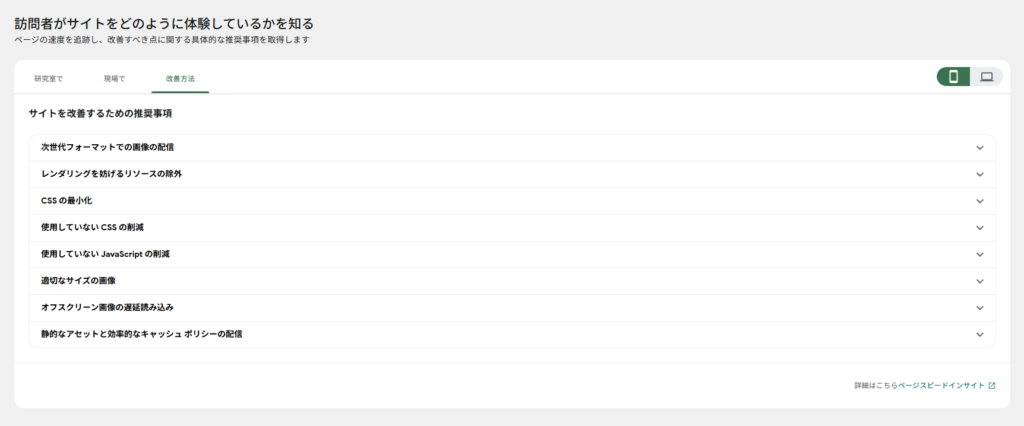Expand chevron for 適切なサイズの画像
The image size is (1024, 426).
(980, 281)
